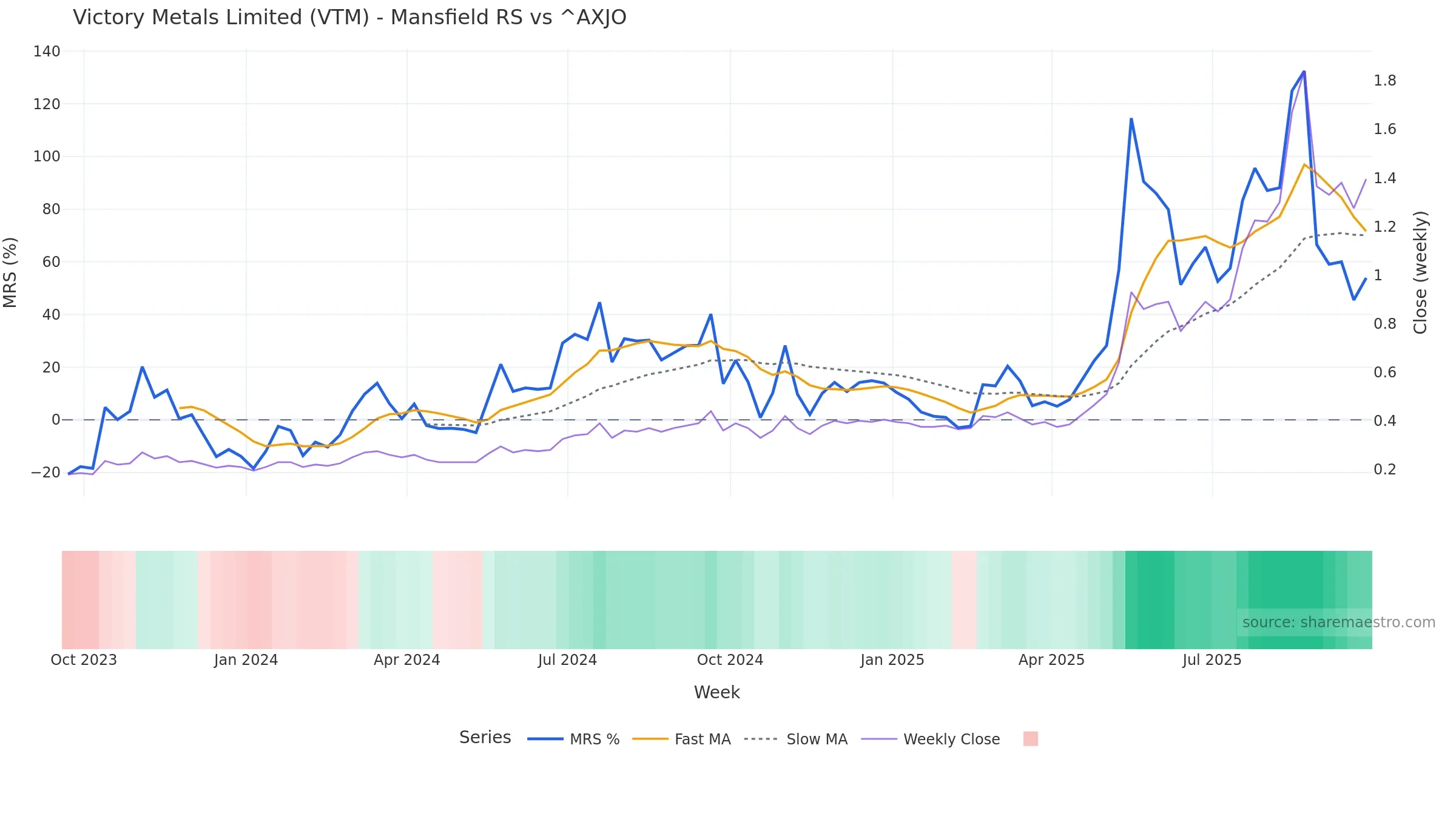Click the 0.2 tick on Close axis
The height and width of the screenshot is (819, 1456).
[1385, 470]
